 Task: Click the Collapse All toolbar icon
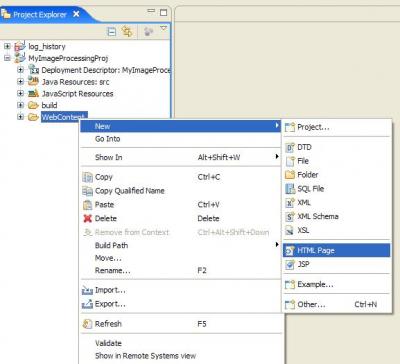(x=112, y=32)
